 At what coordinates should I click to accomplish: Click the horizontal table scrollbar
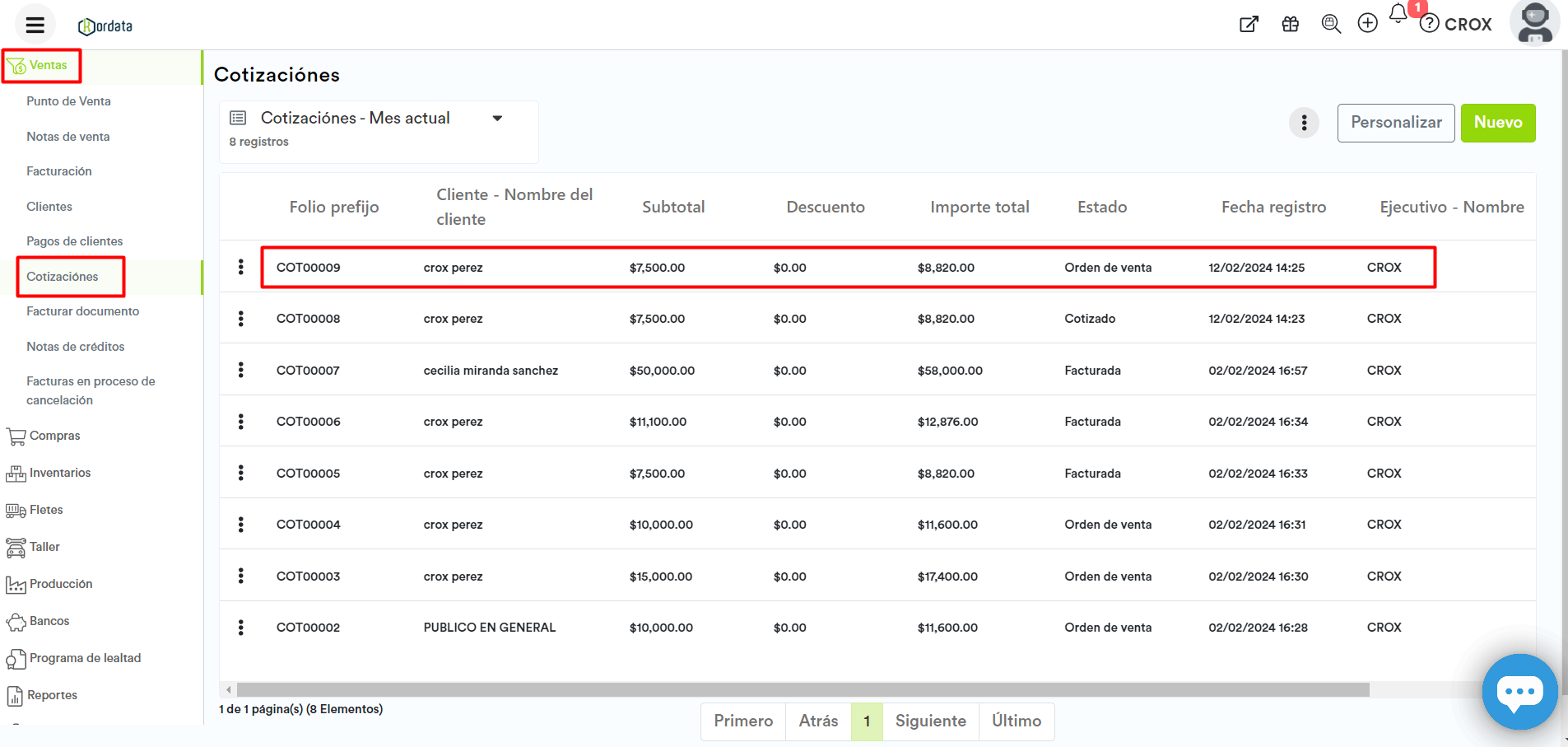[x=803, y=689]
